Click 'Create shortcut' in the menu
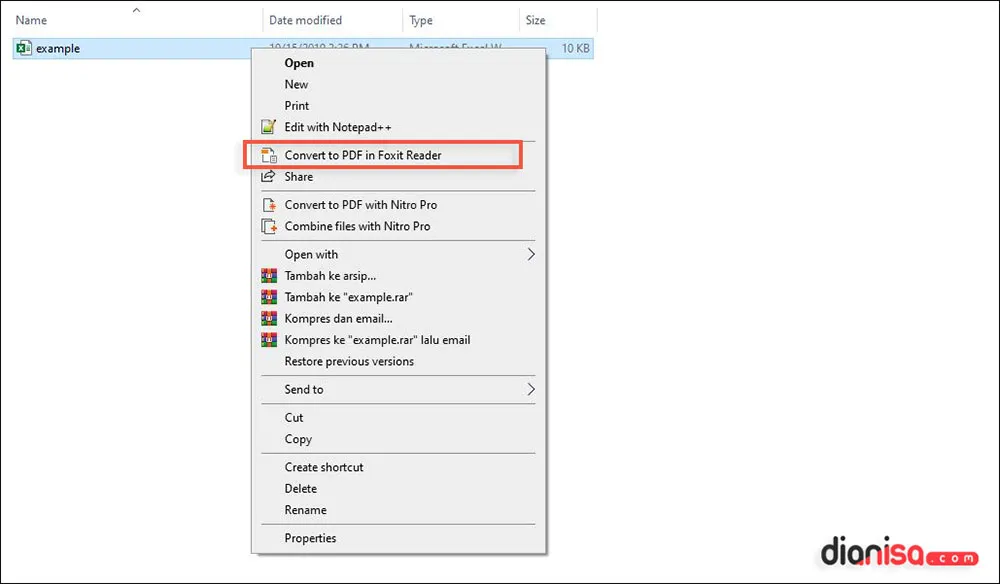The width and height of the screenshot is (1000, 584). click(x=323, y=467)
